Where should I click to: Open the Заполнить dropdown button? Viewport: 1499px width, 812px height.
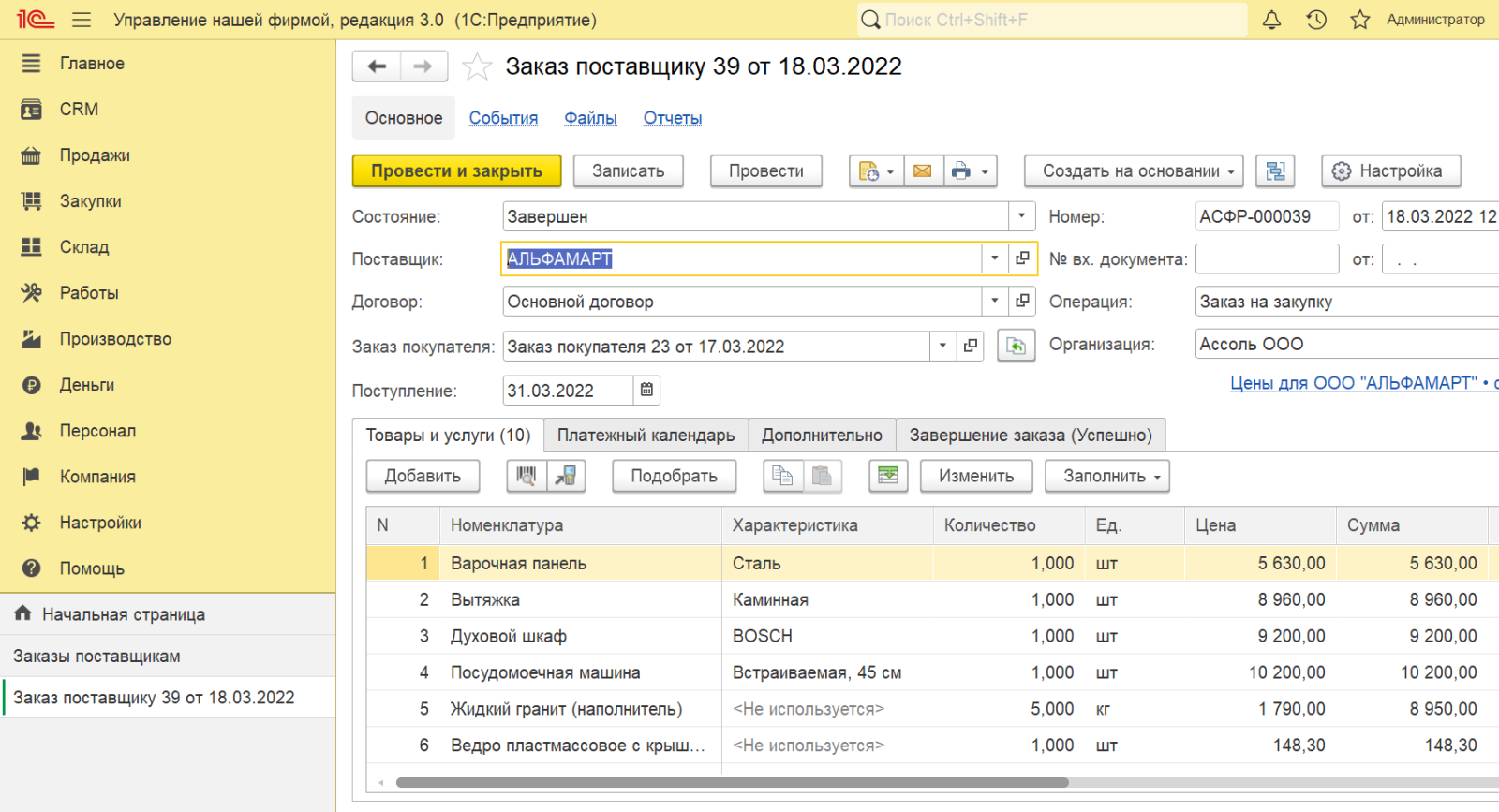point(1112,476)
